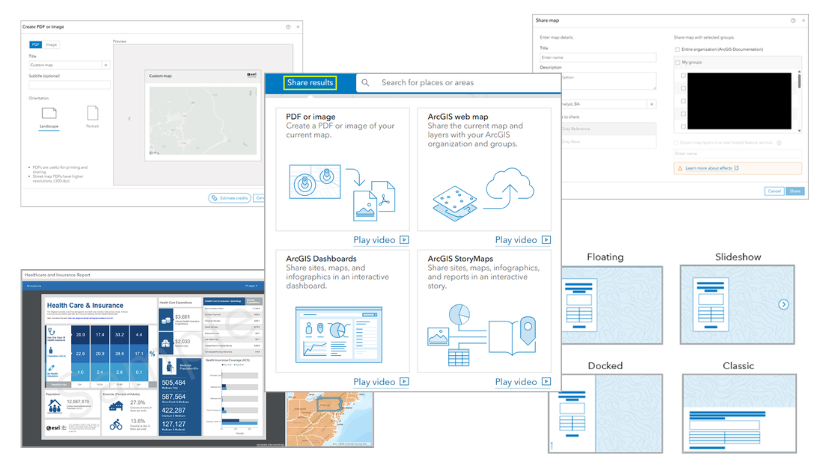Click Play video under ArcGIS Dashboards
The height and width of the screenshot is (465, 826).
coord(381,382)
